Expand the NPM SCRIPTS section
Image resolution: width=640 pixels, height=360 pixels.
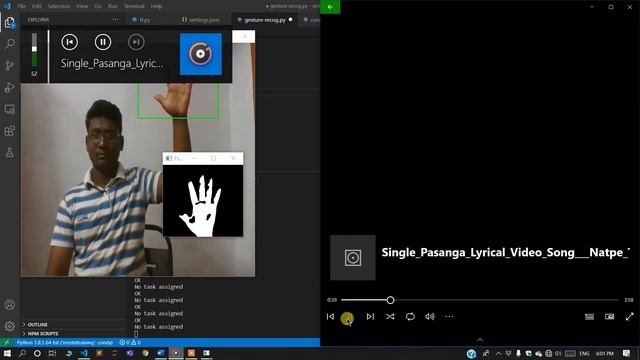tap(43, 333)
